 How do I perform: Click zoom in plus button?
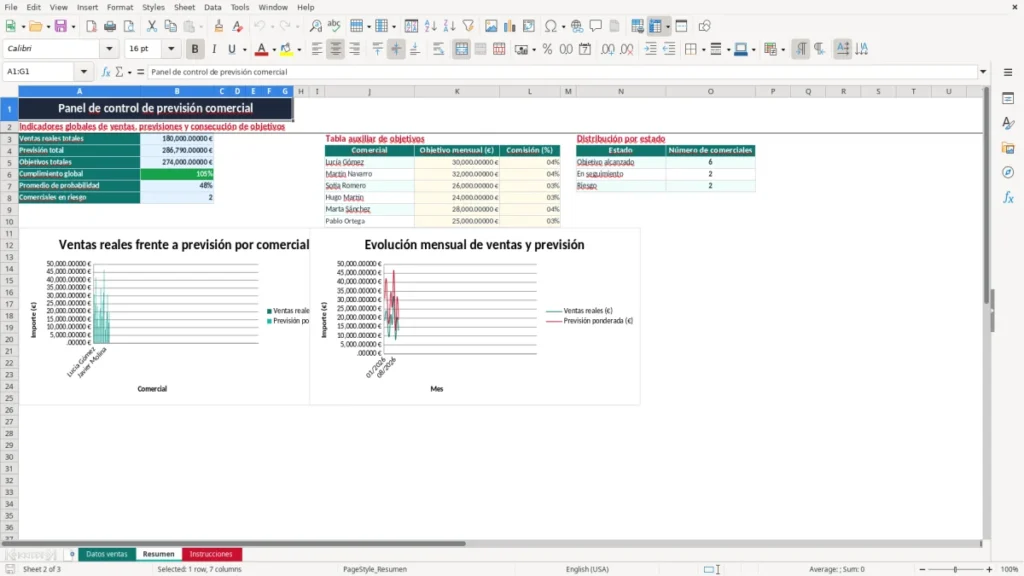tap(989, 569)
